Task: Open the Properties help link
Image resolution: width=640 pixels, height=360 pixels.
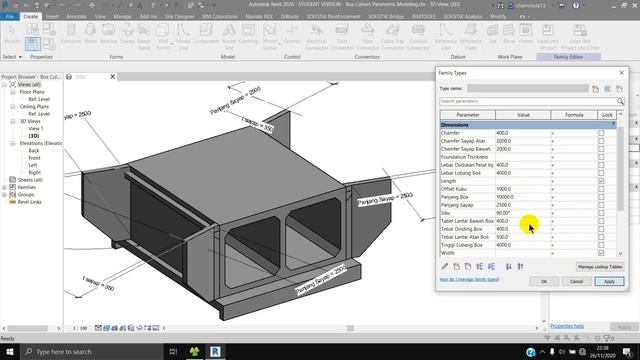Action: pyautogui.click(x=567, y=326)
